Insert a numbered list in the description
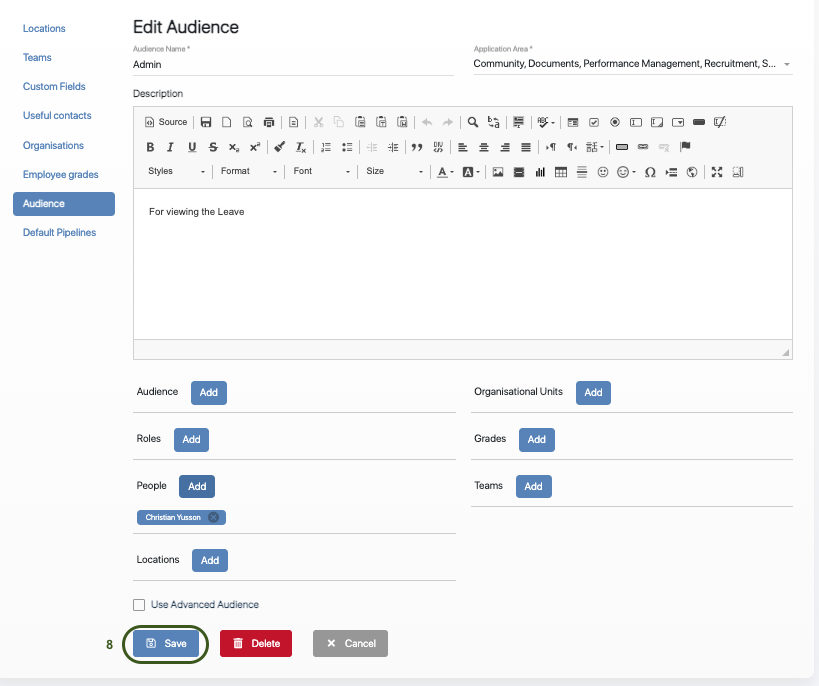 (x=326, y=147)
